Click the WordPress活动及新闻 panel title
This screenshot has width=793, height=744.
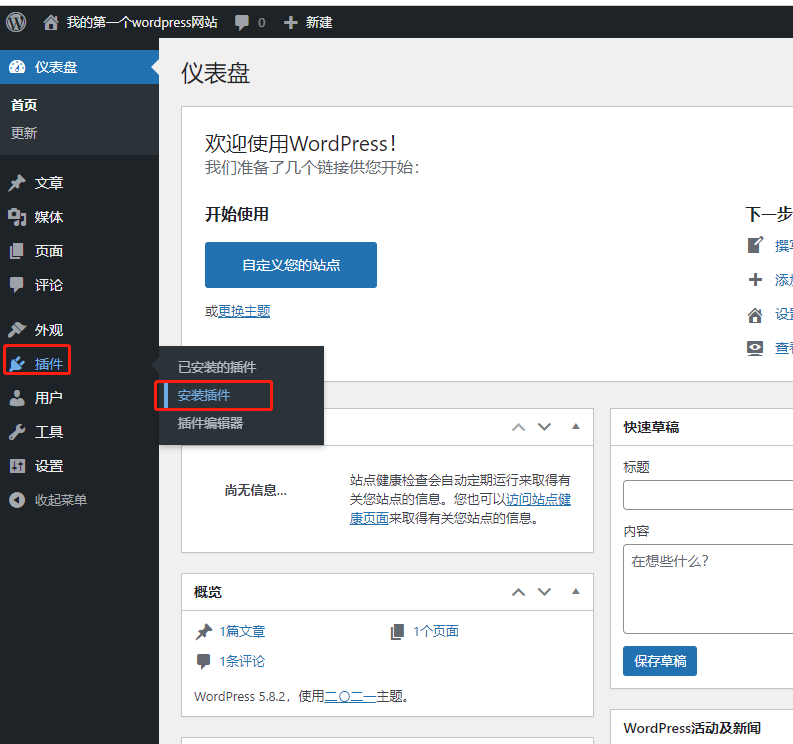point(692,728)
